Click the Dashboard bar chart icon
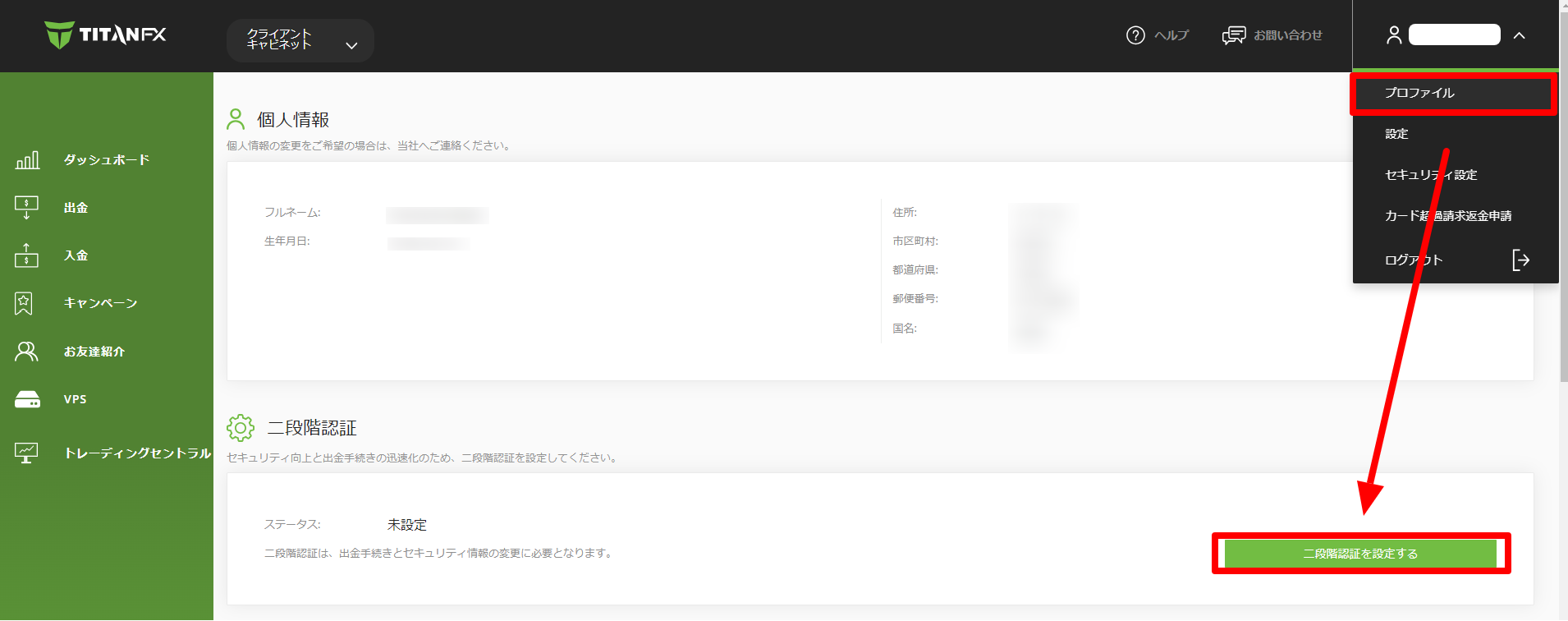 27,159
